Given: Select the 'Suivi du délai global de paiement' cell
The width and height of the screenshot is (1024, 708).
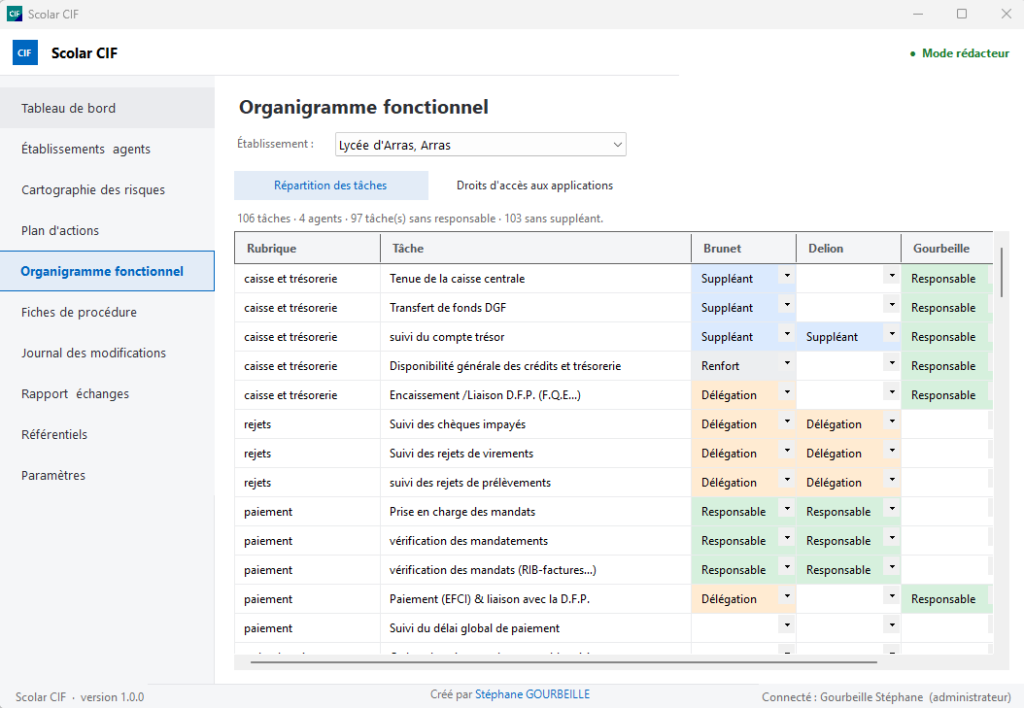Looking at the screenshot, I should pyautogui.click(x=536, y=628).
